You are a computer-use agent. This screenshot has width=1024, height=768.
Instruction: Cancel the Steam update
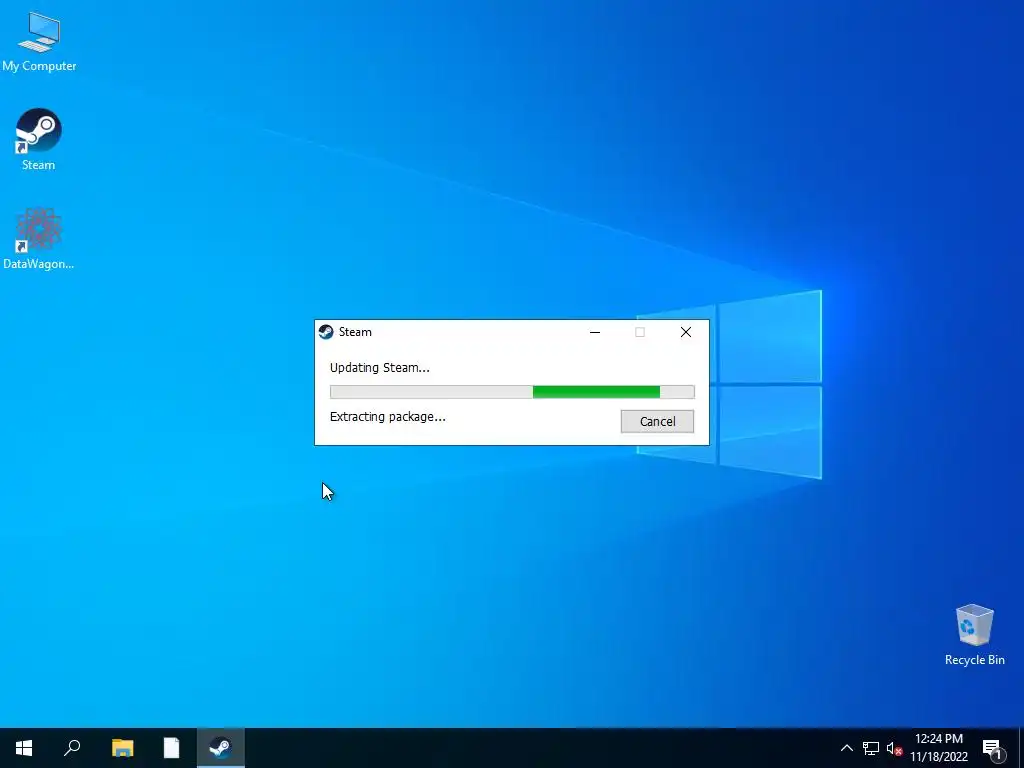(x=657, y=421)
